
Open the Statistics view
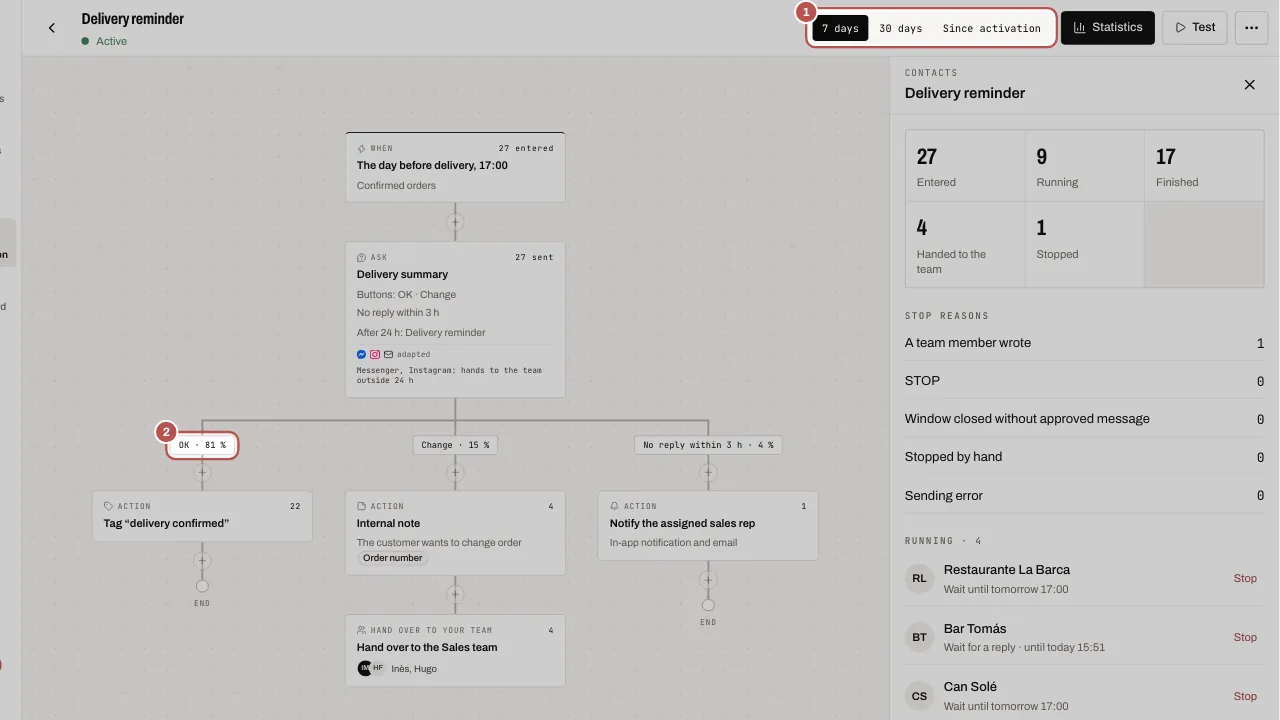click(x=1108, y=28)
